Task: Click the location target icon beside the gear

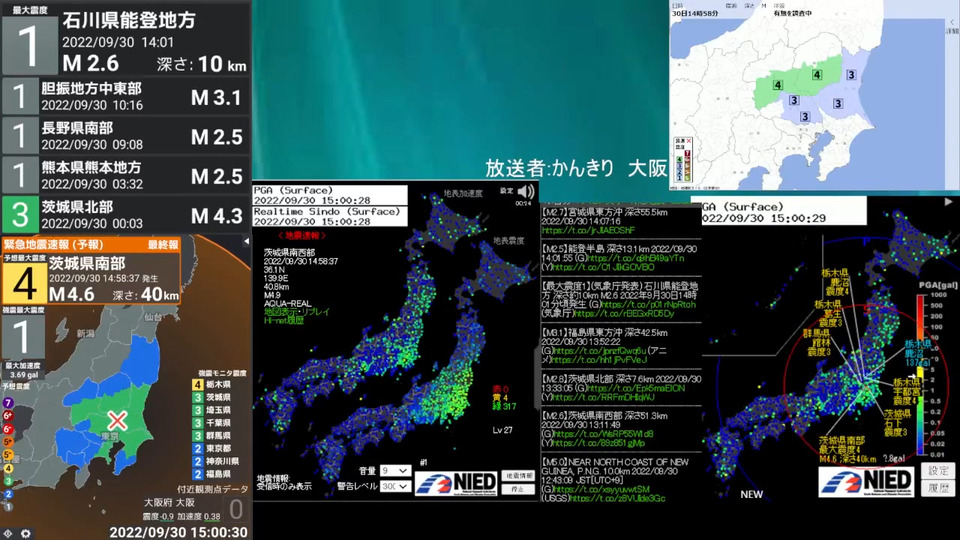Action: click(7, 533)
